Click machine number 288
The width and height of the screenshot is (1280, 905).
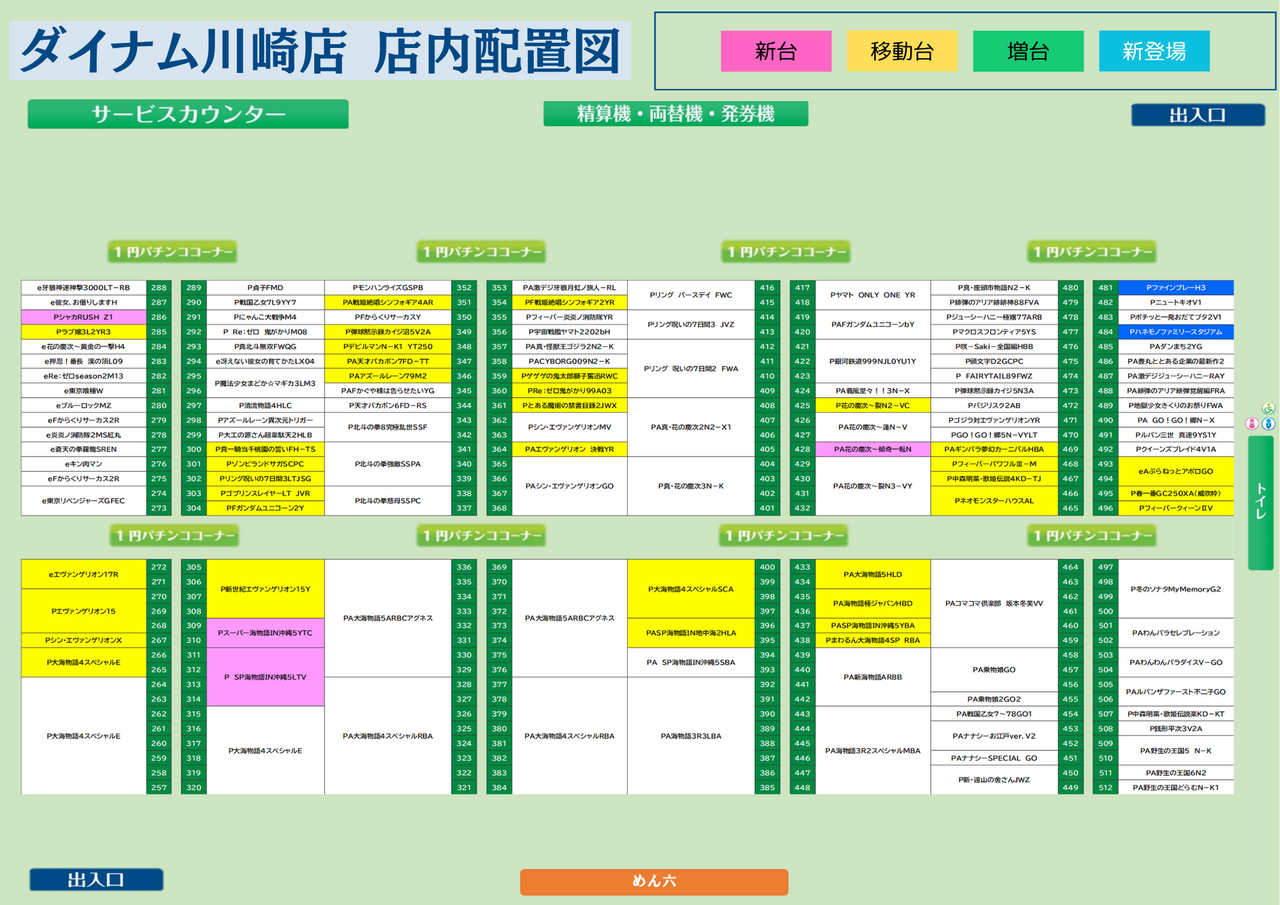tap(159, 288)
